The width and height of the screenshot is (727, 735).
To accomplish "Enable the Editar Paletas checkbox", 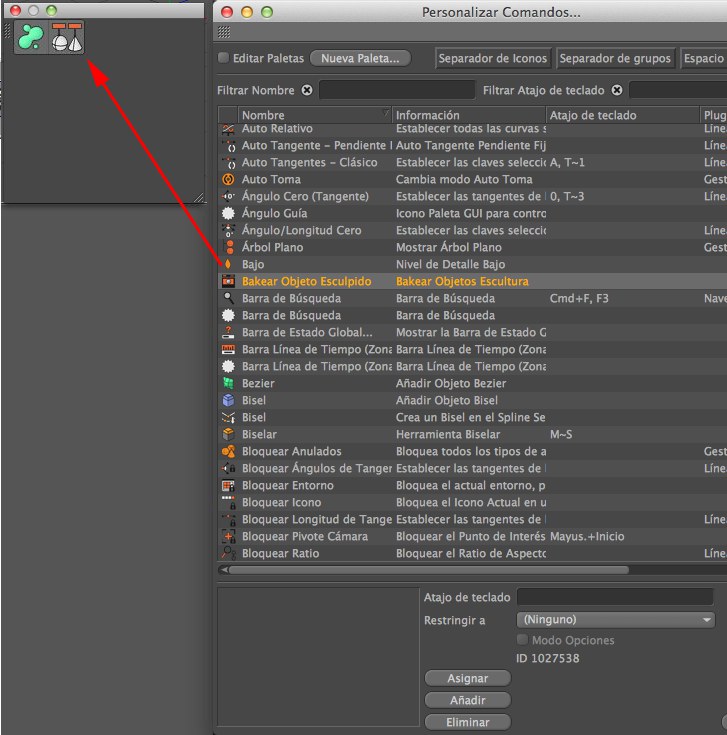I will click(x=223, y=59).
